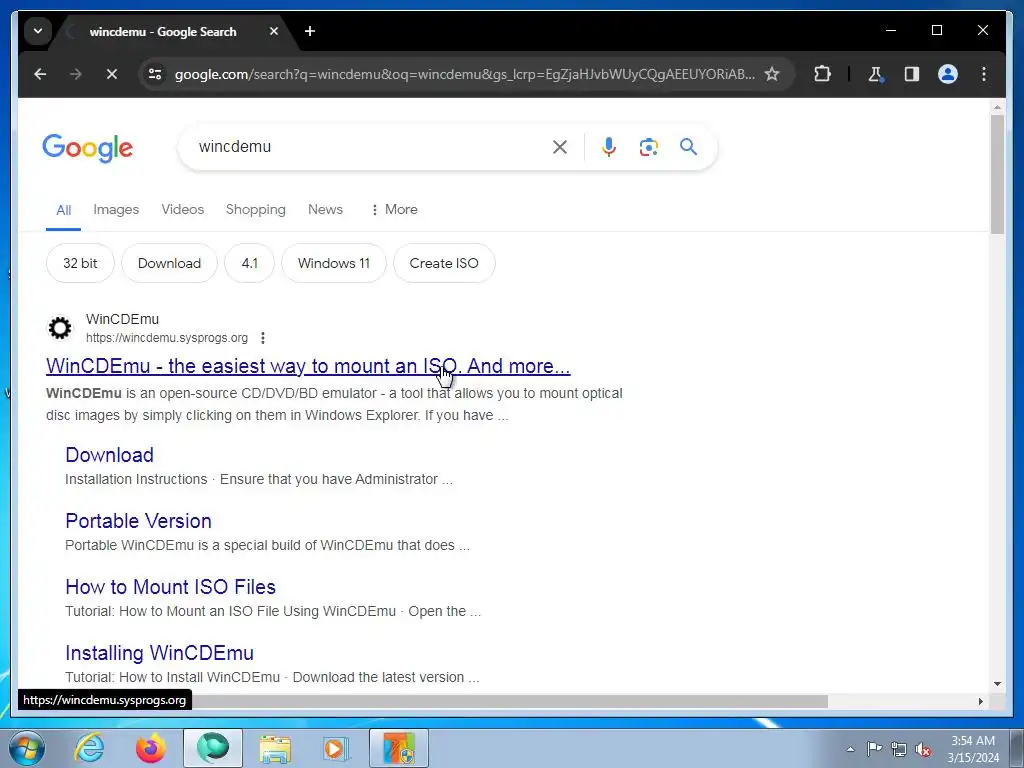Open WinCDEmu easiest way to mount link

pyautogui.click(x=308, y=366)
